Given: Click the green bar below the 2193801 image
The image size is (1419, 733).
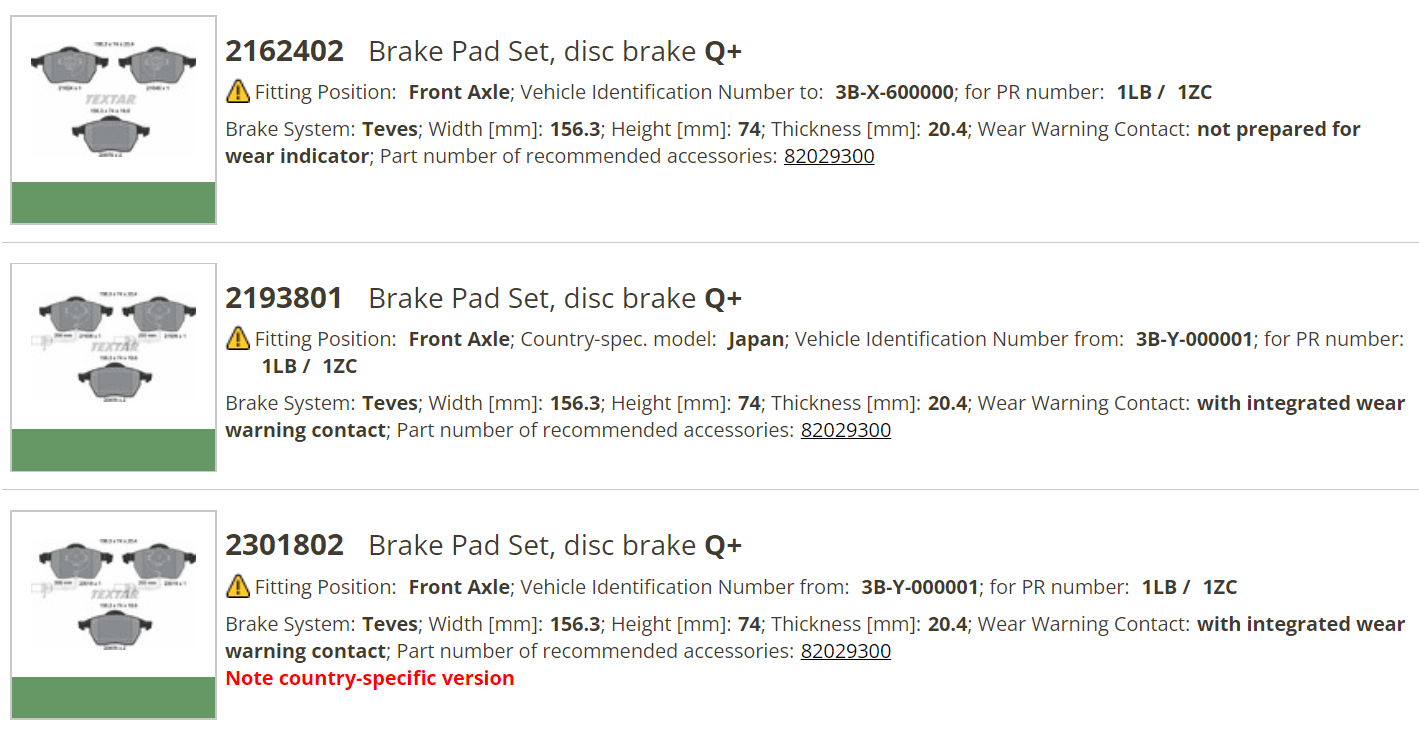Looking at the screenshot, I should point(113,450).
